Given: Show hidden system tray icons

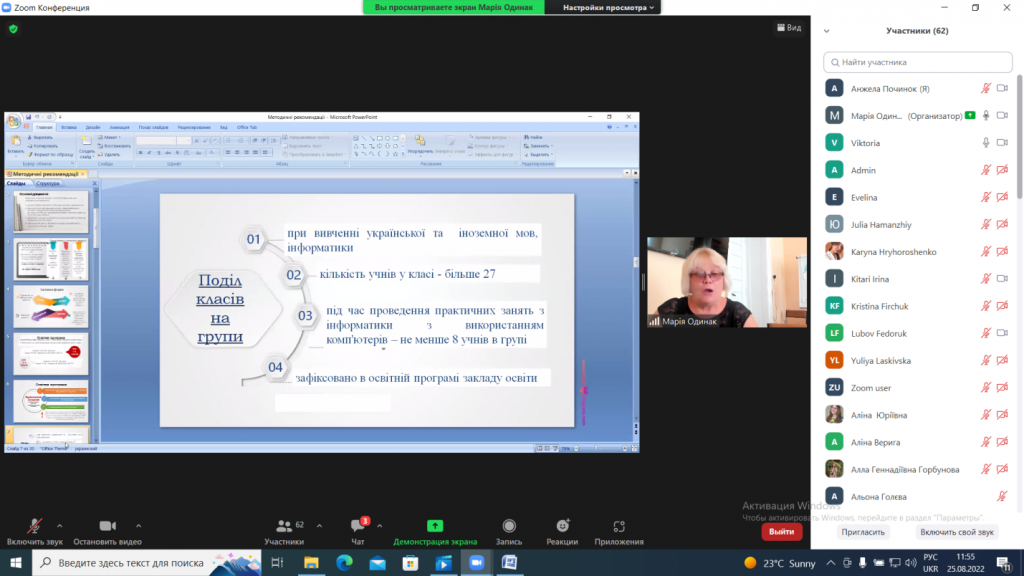Looking at the screenshot, I should tap(831, 563).
